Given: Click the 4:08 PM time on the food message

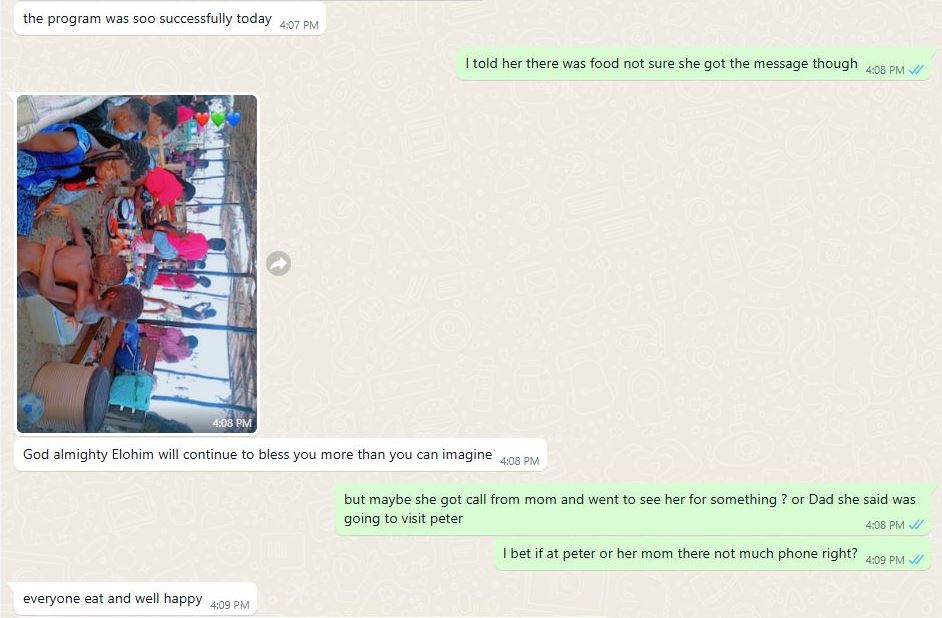Looking at the screenshot, I should pyautogui.click(x=884, y=70).
